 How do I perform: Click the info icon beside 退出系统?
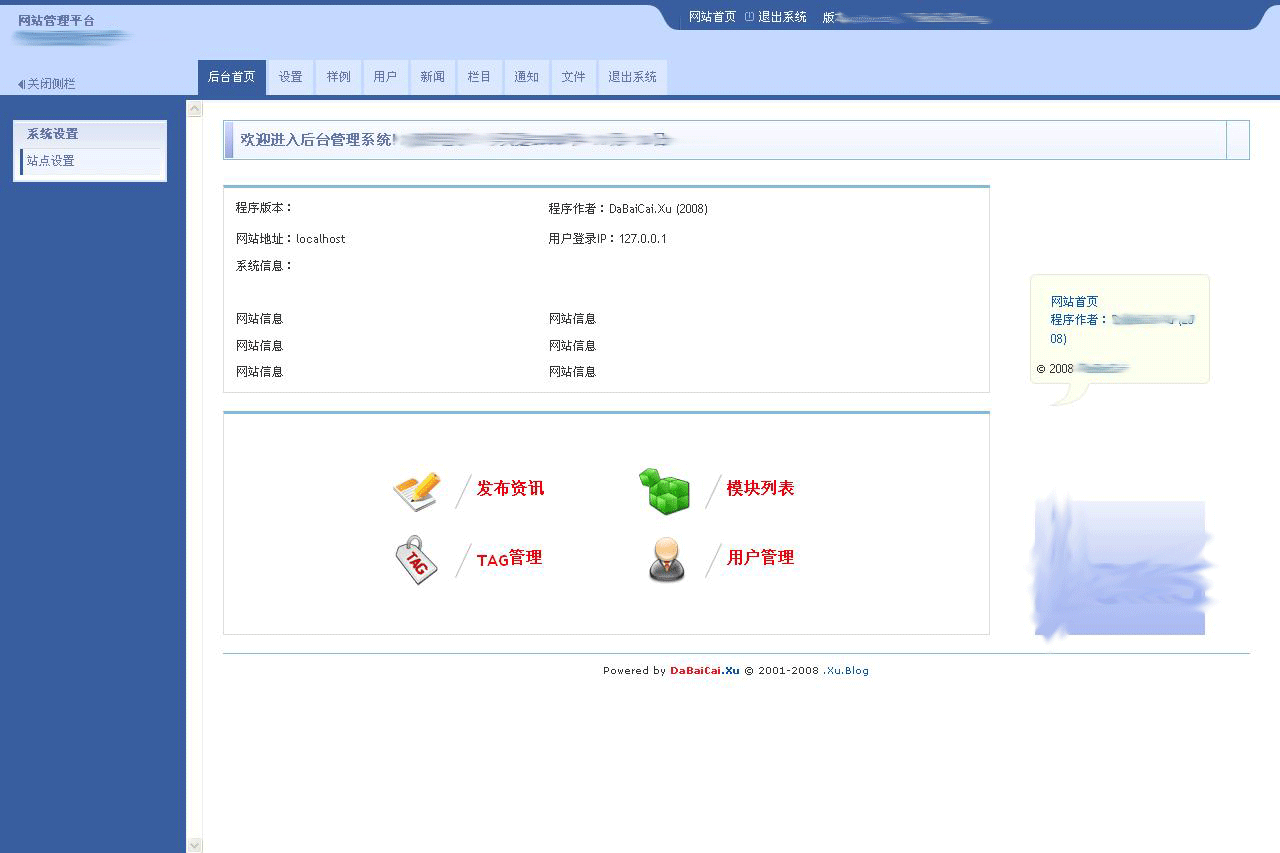[748, 16]
